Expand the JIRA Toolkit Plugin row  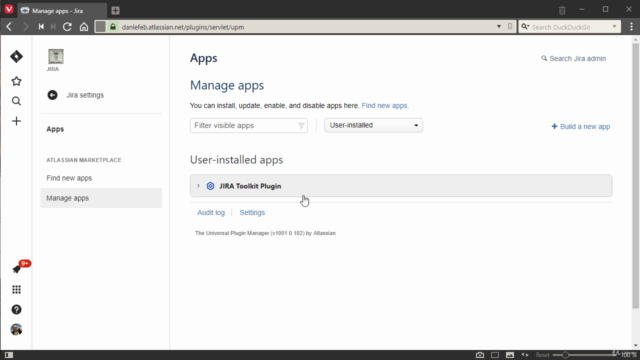tap(198, 186)
